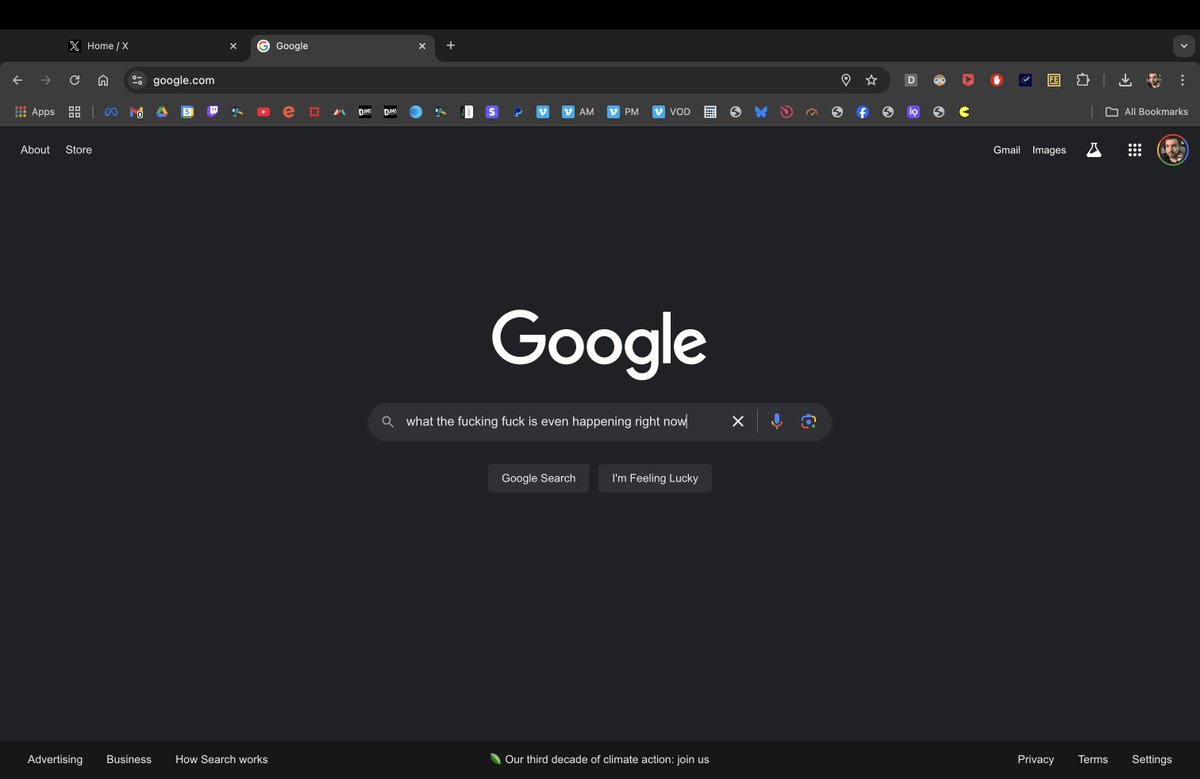Go back to the previous page

(17, 80)
